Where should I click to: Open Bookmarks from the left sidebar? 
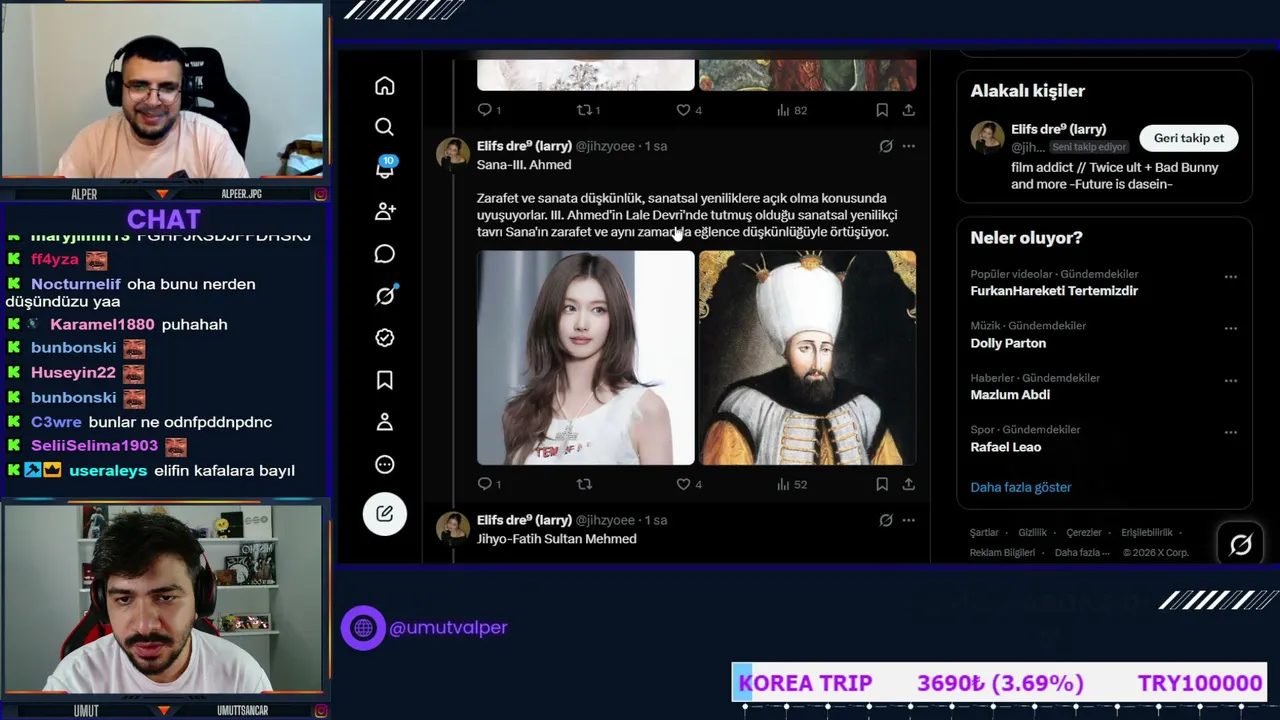(x=385, y=380)
